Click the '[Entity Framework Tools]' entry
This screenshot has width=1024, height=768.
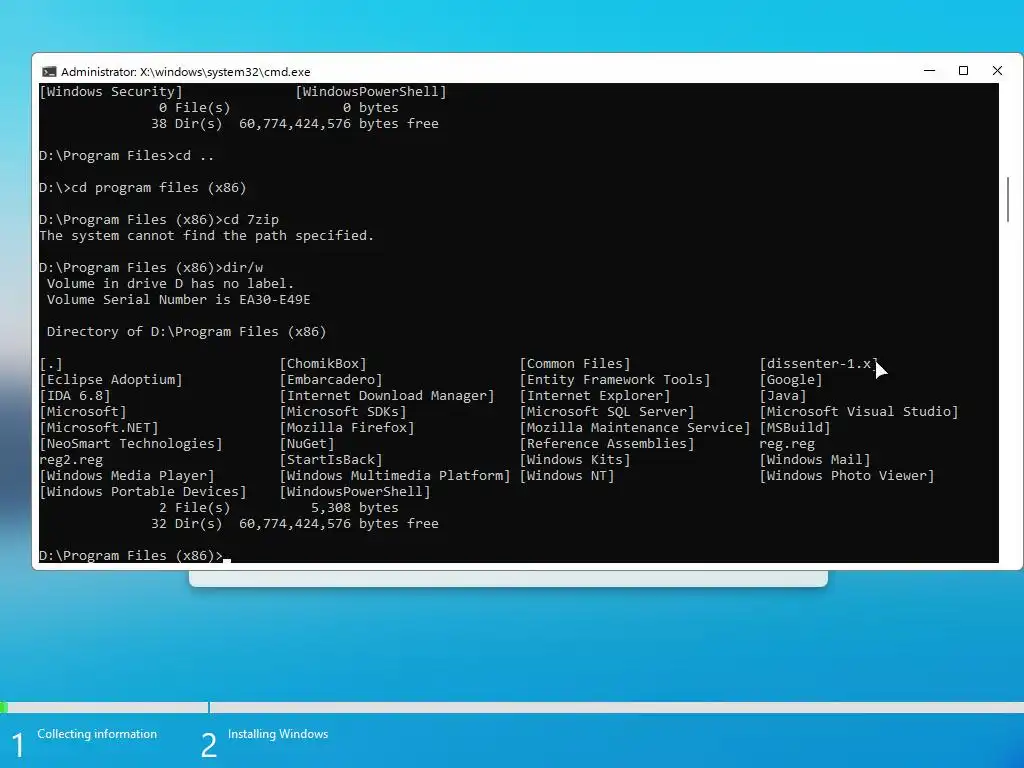pyautogui.click(x=615, y=379)
